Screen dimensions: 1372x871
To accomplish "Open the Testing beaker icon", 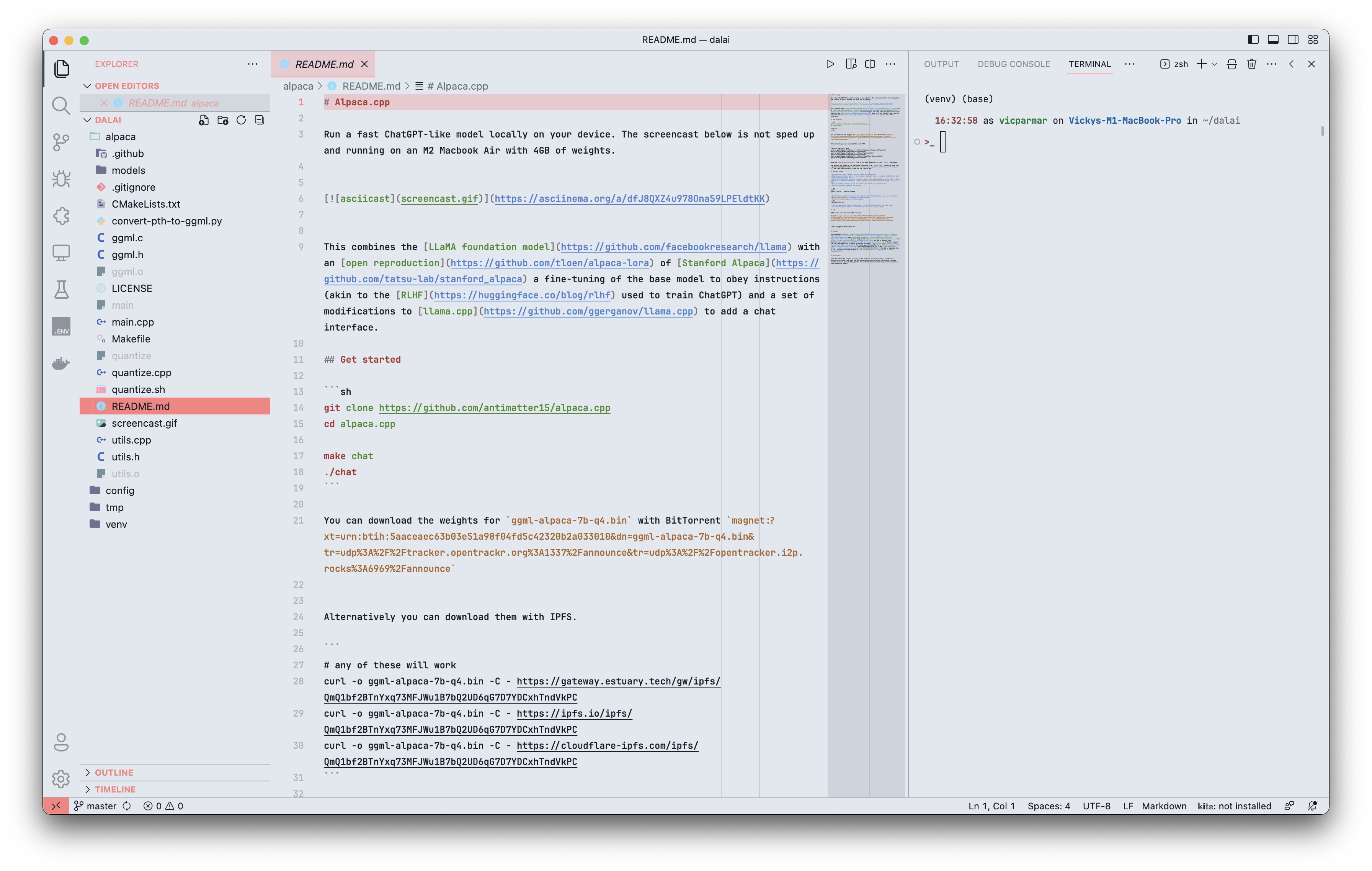I will 61,290.
